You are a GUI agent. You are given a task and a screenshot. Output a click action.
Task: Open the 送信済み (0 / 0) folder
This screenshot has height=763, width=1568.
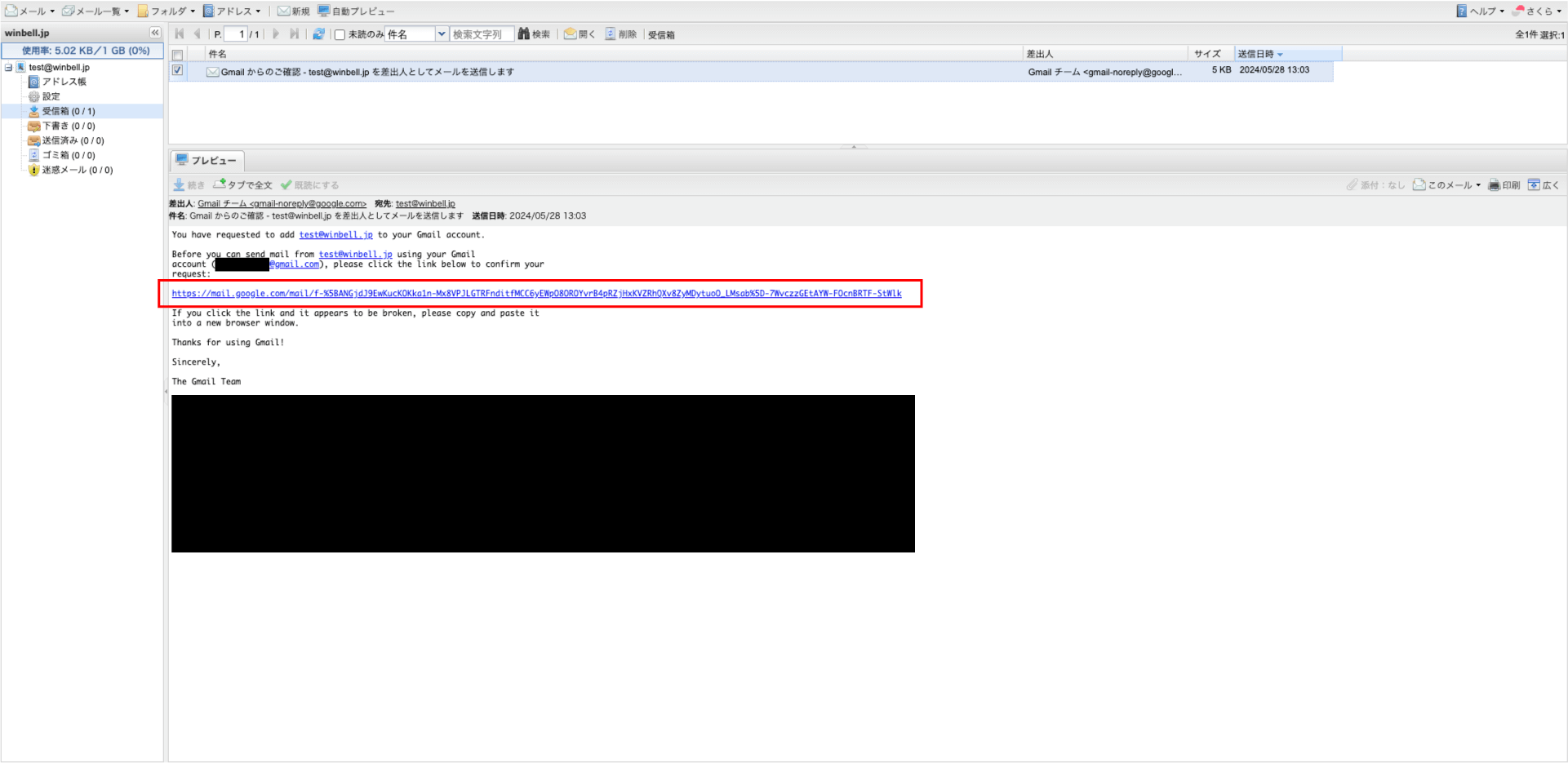coord(73,140)
